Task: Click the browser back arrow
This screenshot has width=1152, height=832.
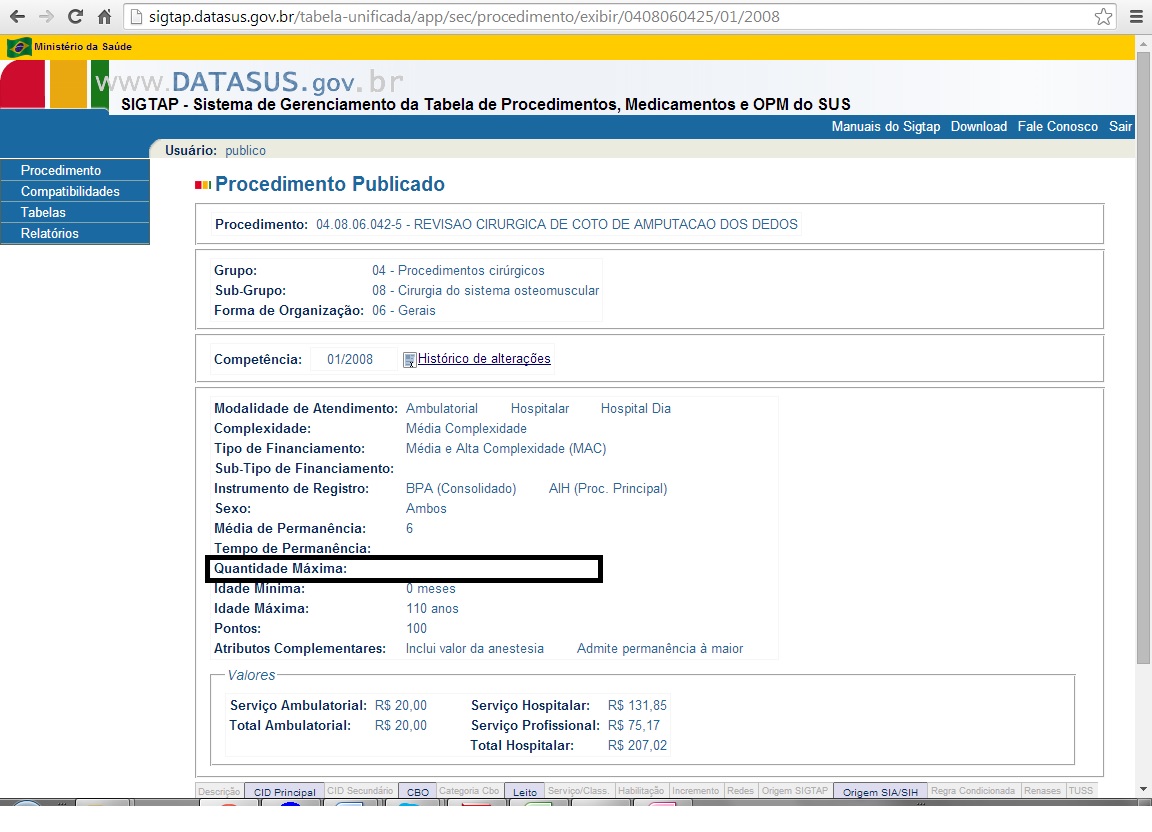Action: click(x=17, y=17)
